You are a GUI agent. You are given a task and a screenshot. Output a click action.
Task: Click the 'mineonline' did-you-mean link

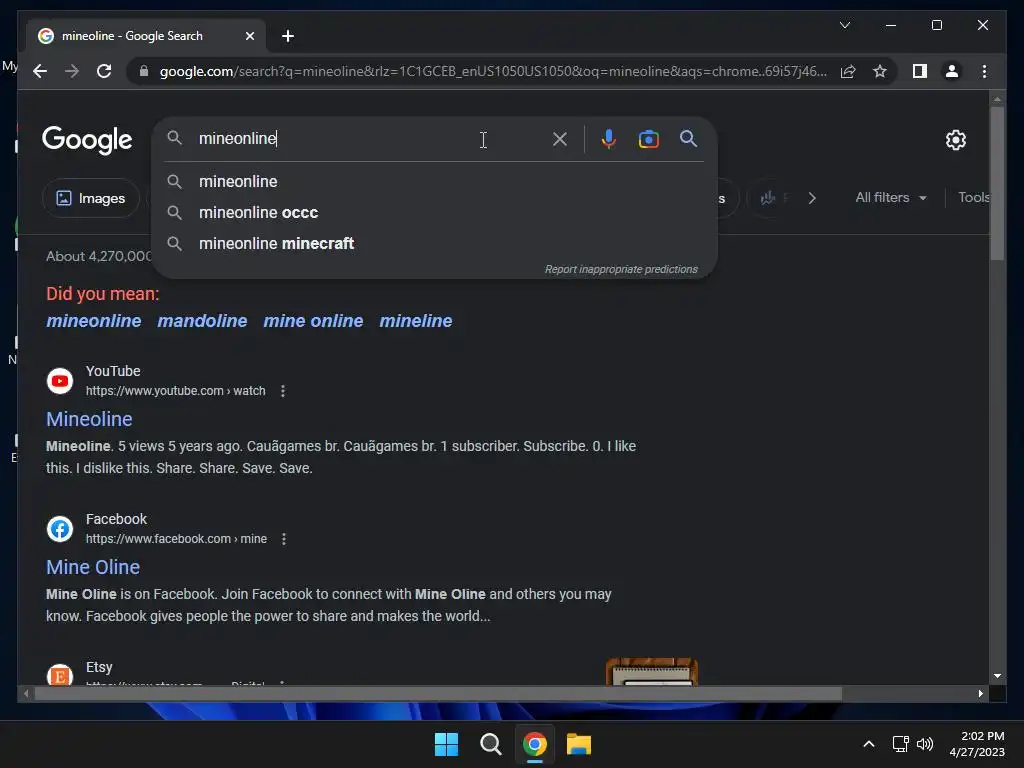(93, 321)
